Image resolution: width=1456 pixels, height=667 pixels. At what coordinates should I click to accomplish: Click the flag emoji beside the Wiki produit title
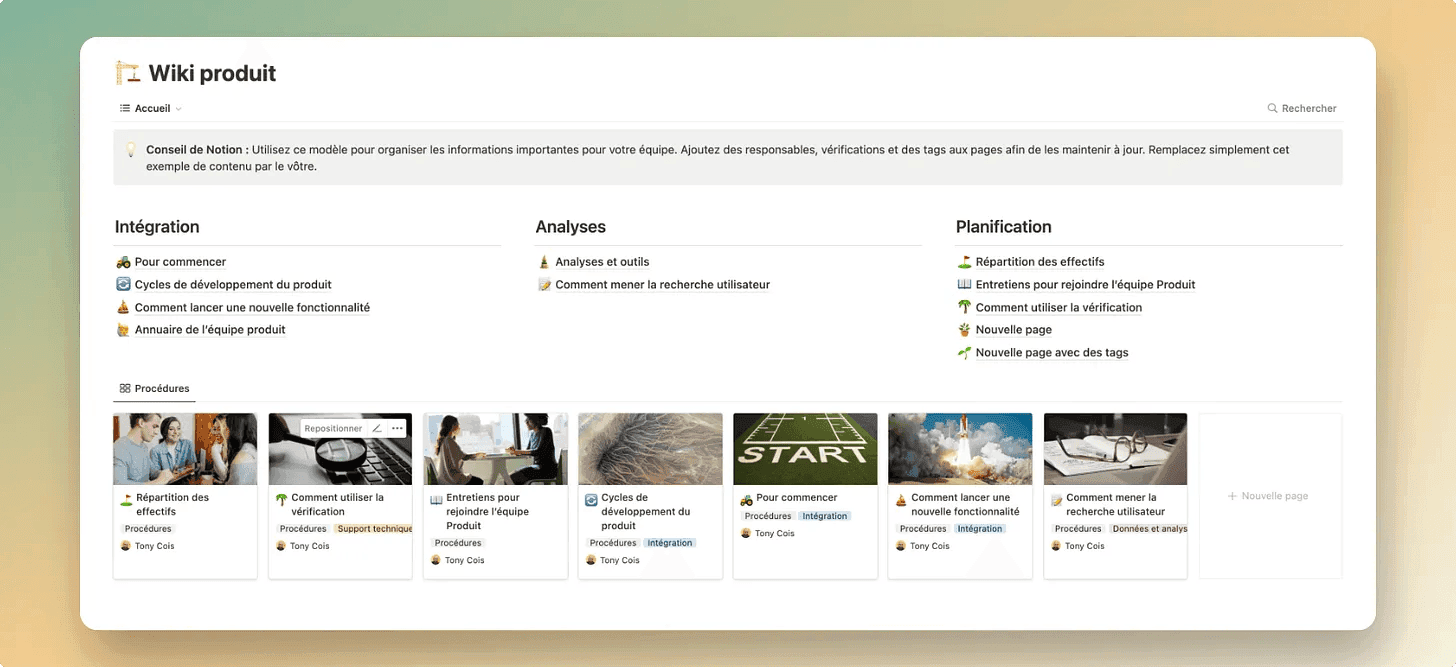coord(126,72)
